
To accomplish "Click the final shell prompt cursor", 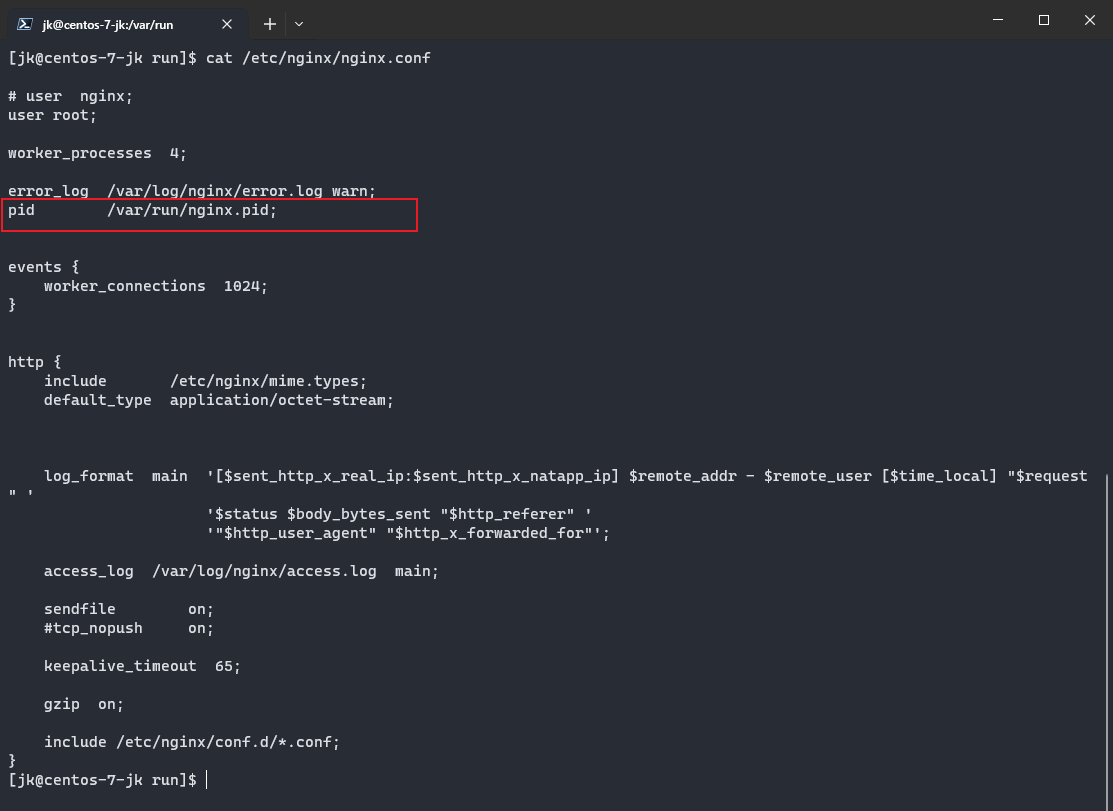I will 207,780.
